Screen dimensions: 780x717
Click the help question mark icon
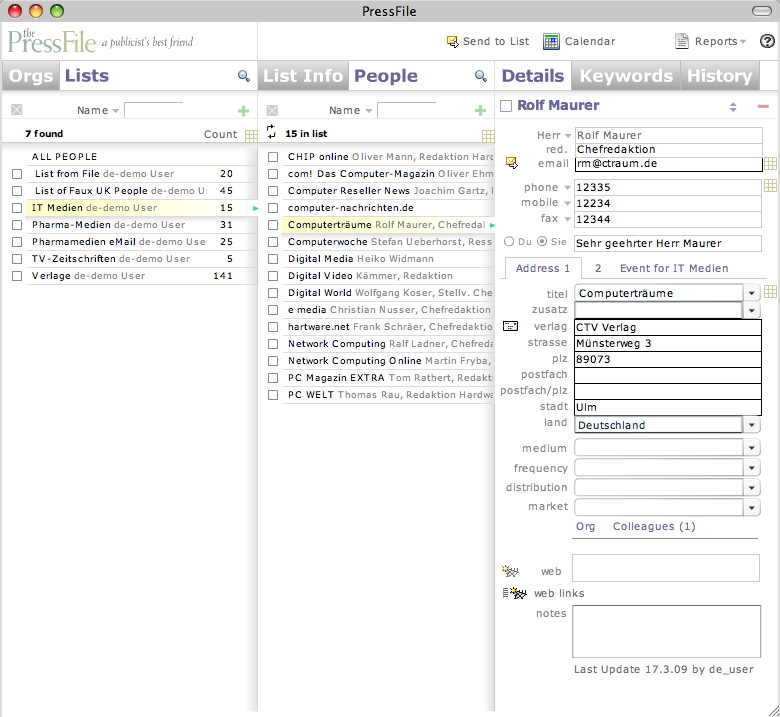pos(767,42)
